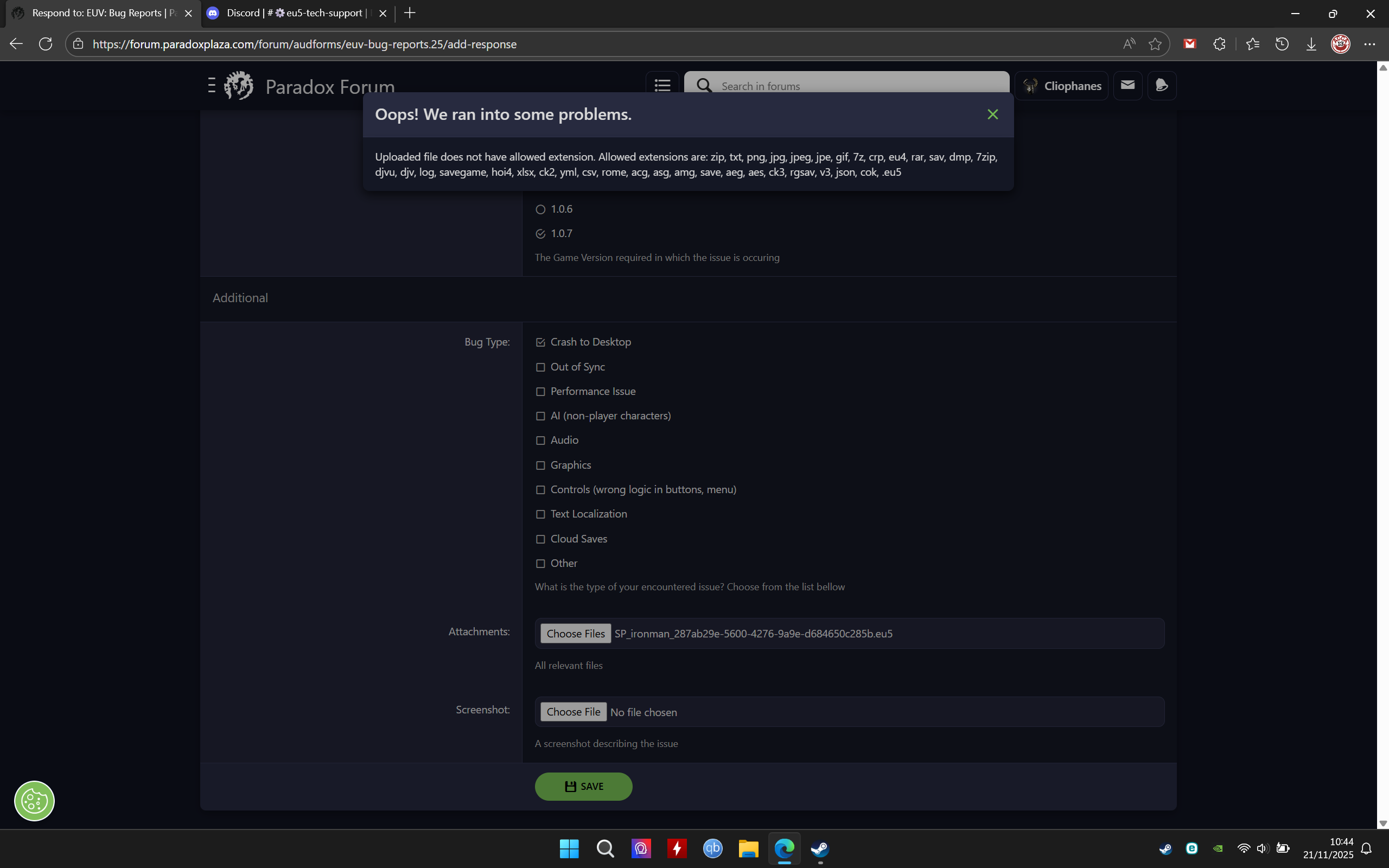Open browser settings and more menu
This screenshot has height=868, width=1389.
[1369, 43]
